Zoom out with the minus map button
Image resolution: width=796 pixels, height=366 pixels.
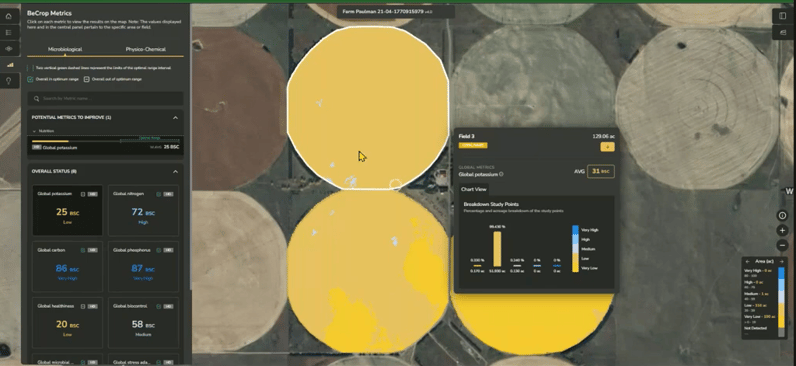click(782, 246)
